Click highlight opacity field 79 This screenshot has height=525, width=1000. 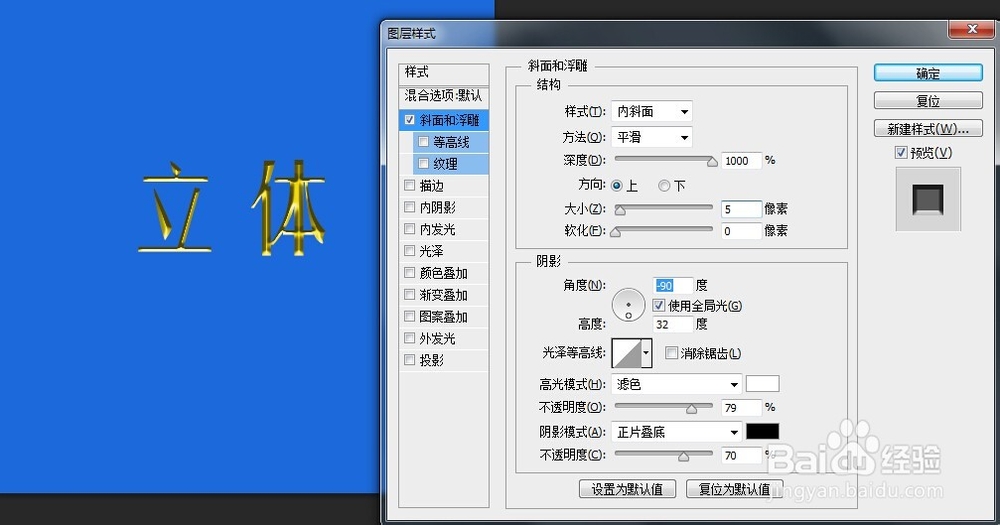(742, 407)
